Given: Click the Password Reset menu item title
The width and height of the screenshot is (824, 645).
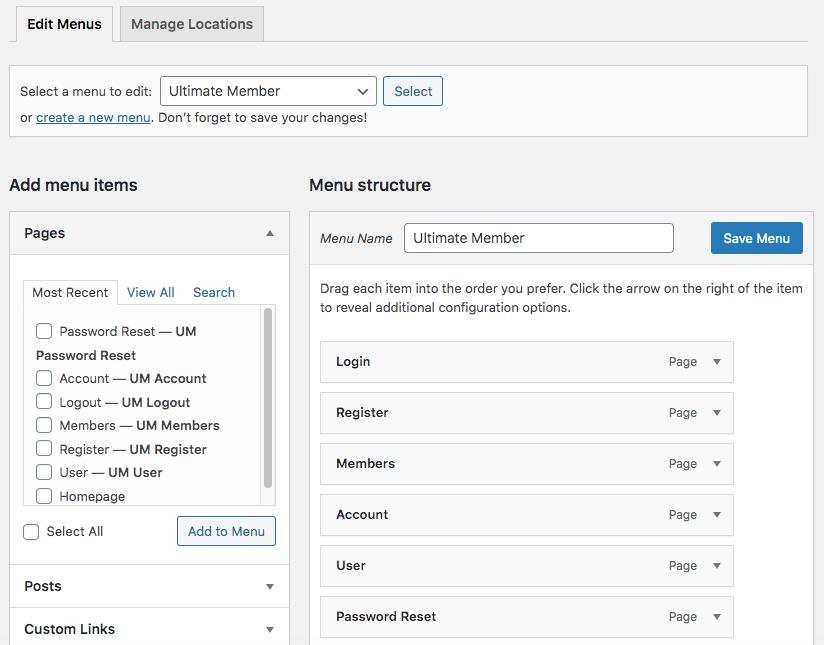Looking at the screenshot, I should 386,617.
